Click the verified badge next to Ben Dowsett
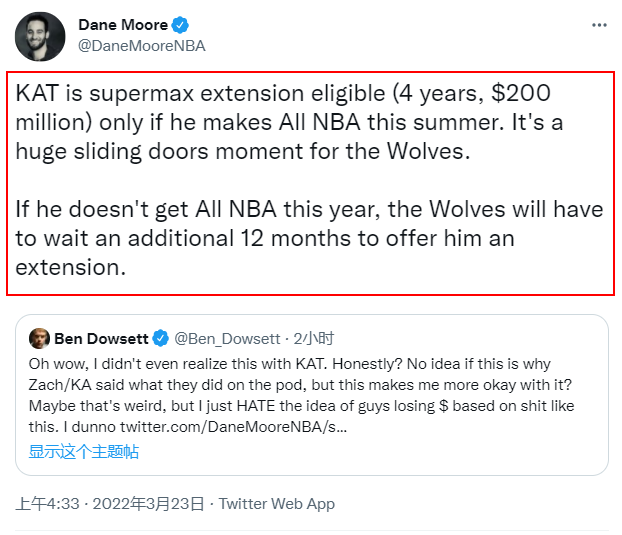Screen dimensions: 622x535 (160, 338)
